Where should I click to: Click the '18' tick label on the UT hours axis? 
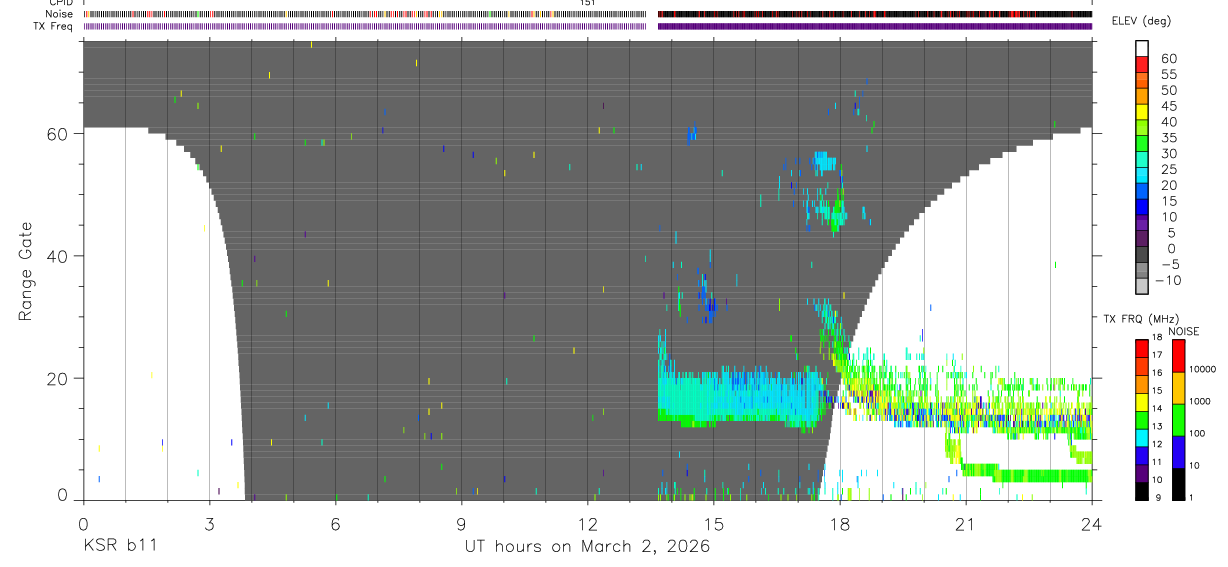840,523
